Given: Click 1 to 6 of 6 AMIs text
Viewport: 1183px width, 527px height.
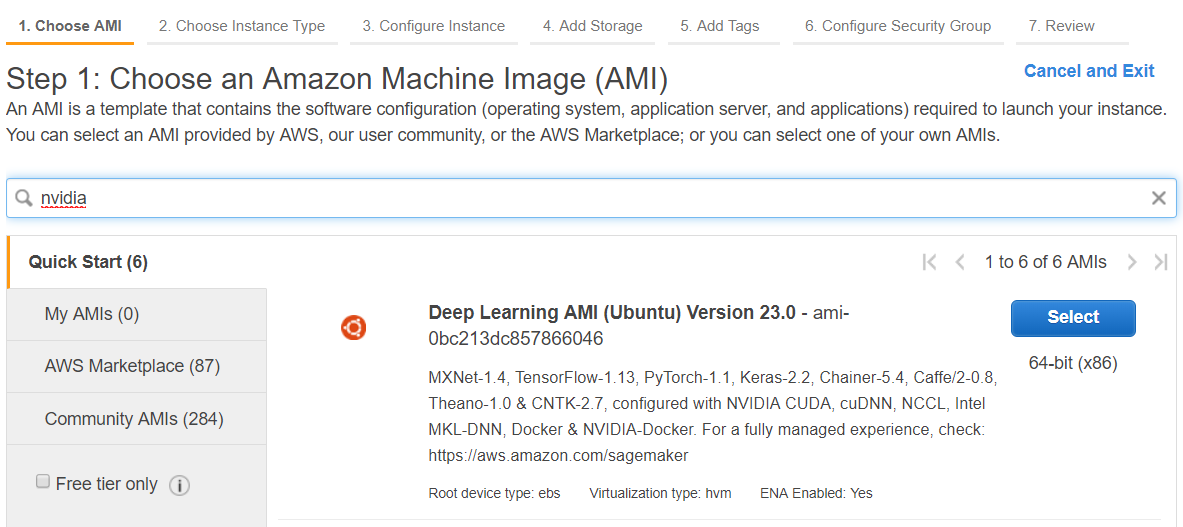Looking at the screenshot, I should [1046, 262].
